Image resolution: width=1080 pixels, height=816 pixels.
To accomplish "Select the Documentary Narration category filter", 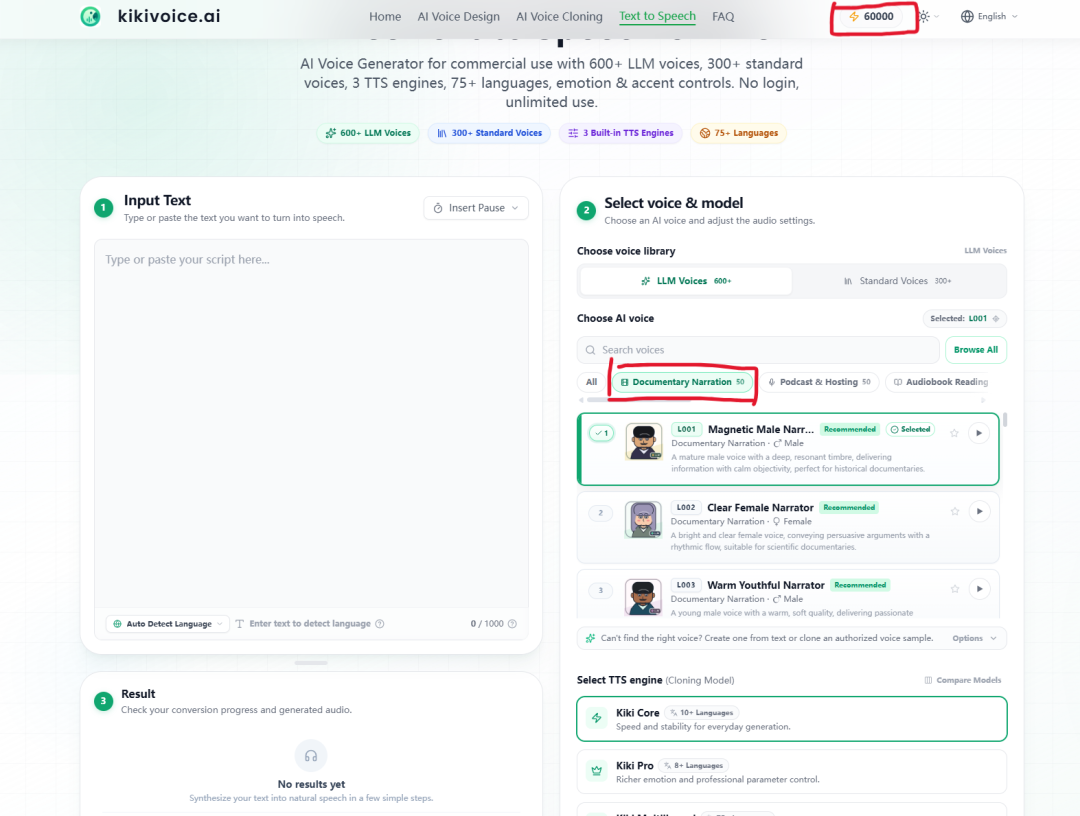I will click(x=683, y=382).
